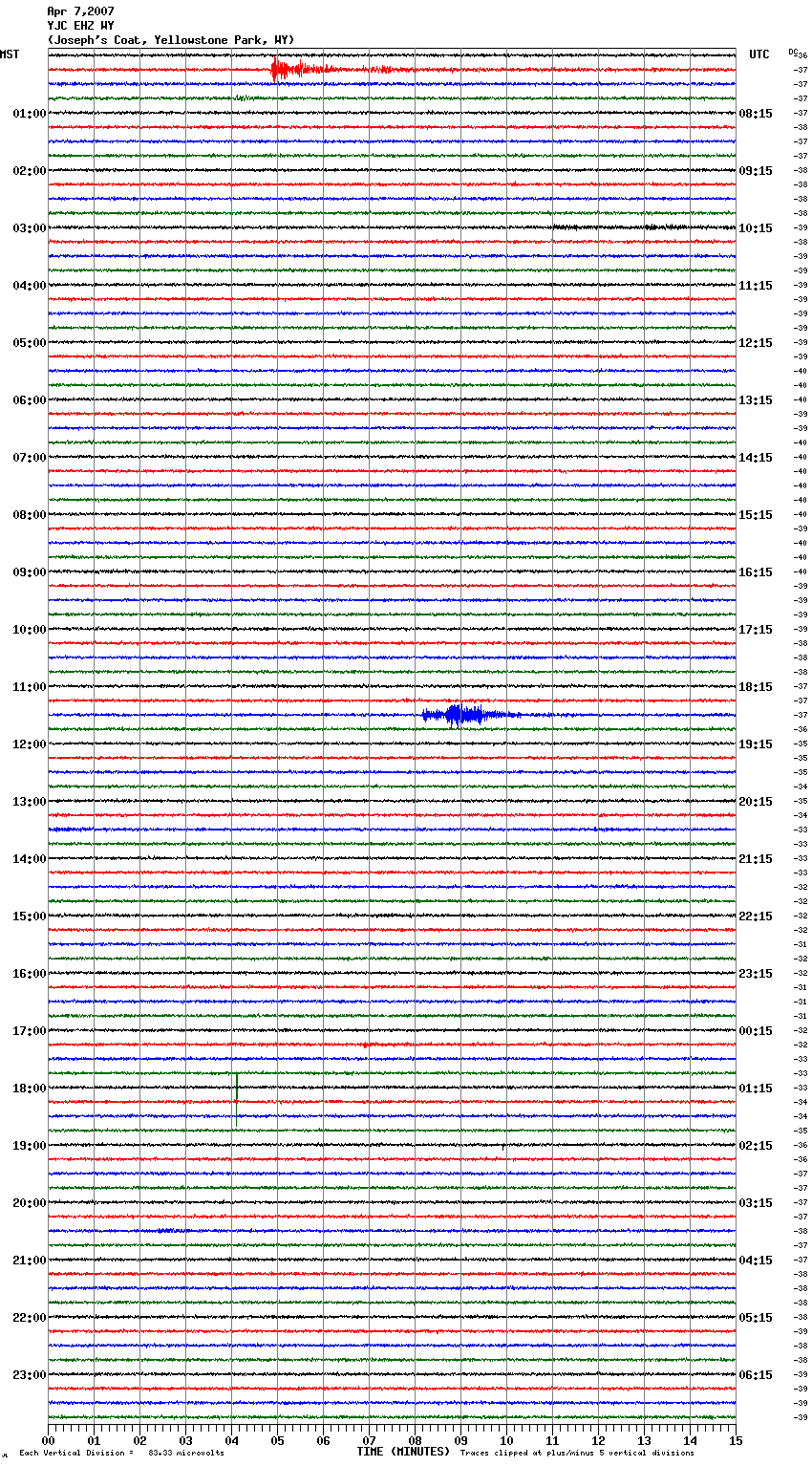Click the 17:00 MST hour label

(30, 1031)
